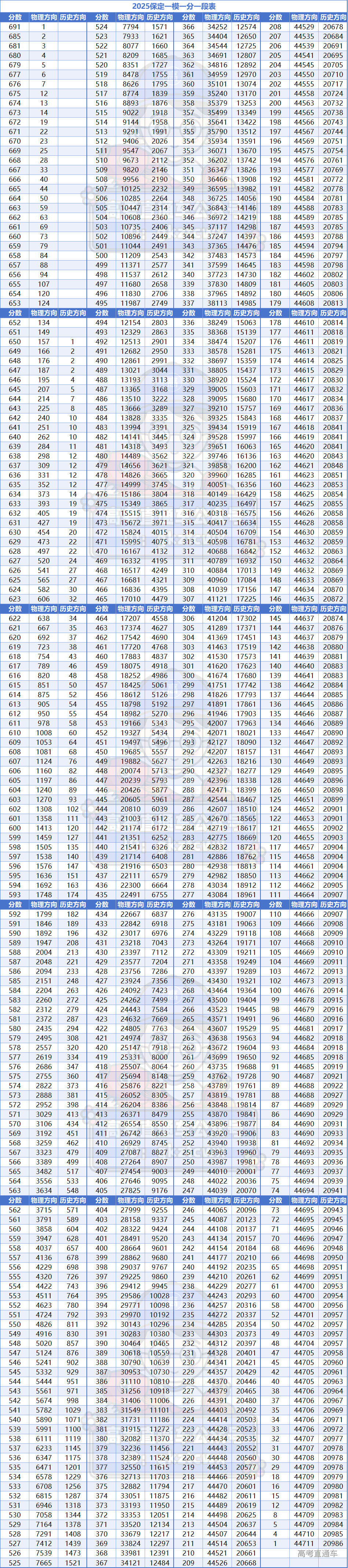Select physics count 638 in score 622 row
Viewport: 348px width, 1568px height.
44,618
